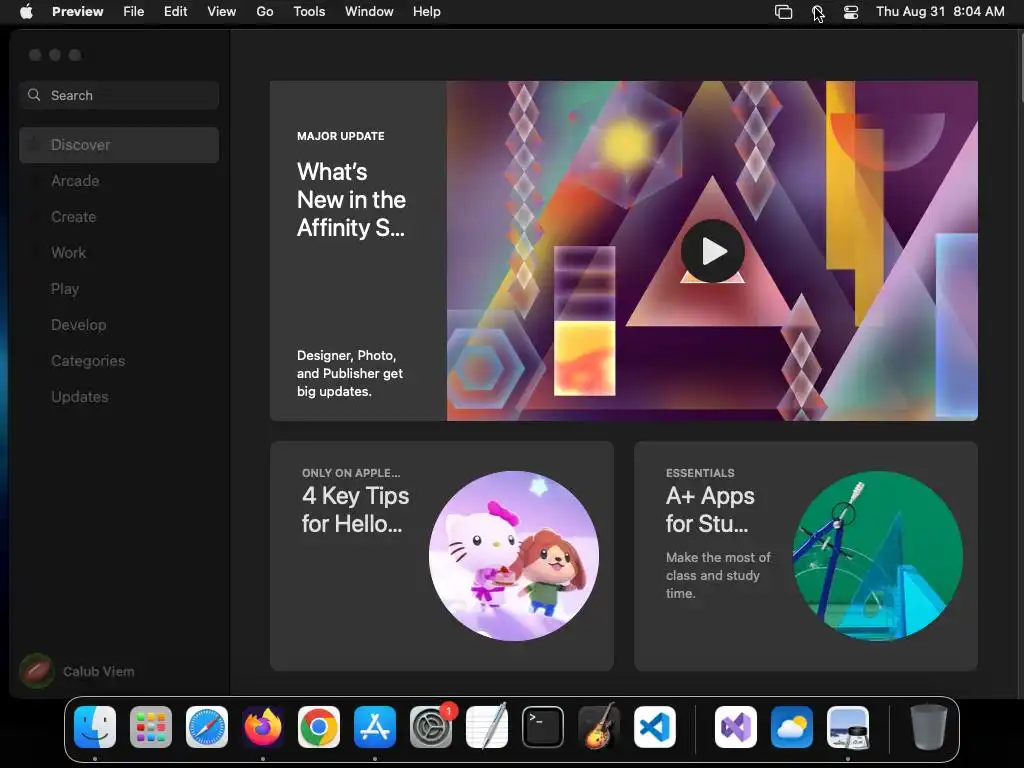Open the A+ Apps for Students card
The height and width of the screenshot is (768, 1024).
(806, 556)
